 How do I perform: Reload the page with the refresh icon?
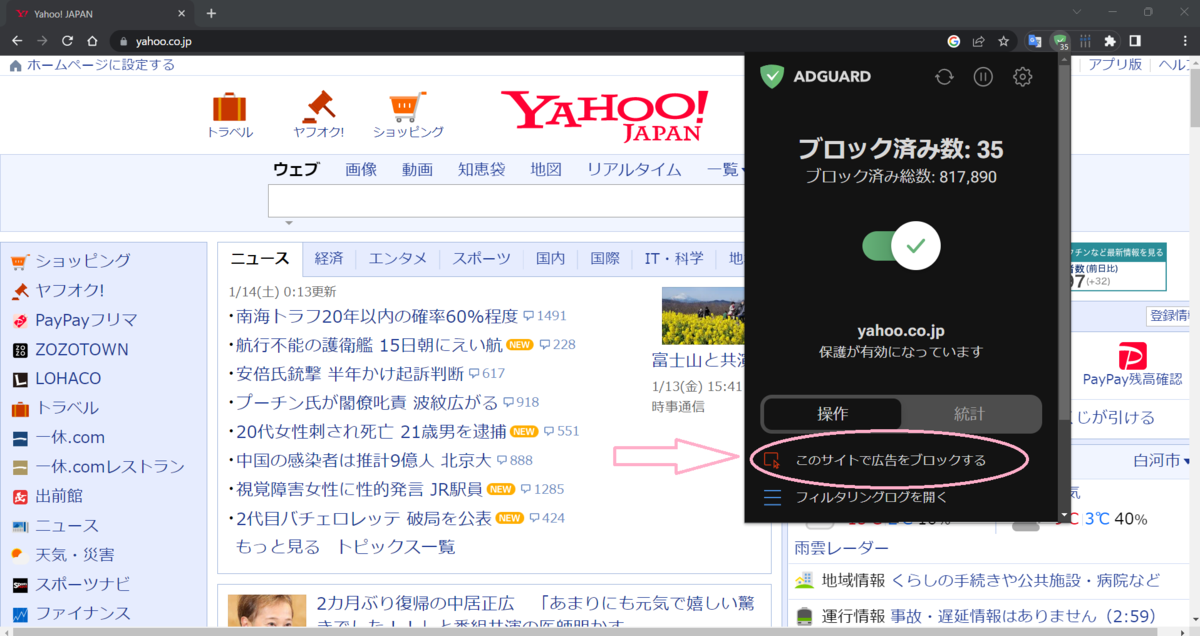67,41
